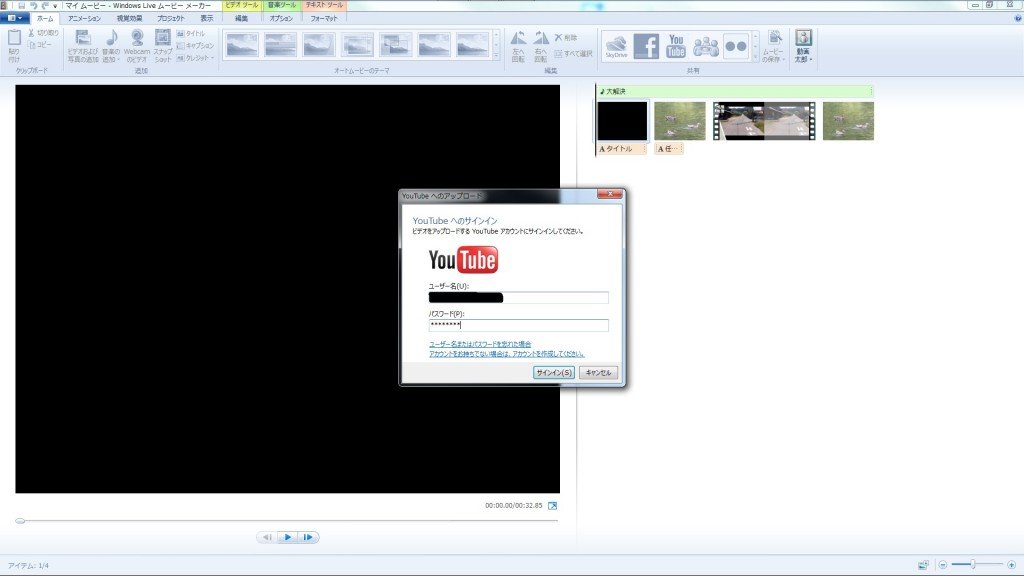The width and height of the screenshot is (1024, 576).
Task: Click Undo in quick access toolbar
Action: [x=33, y=5]
